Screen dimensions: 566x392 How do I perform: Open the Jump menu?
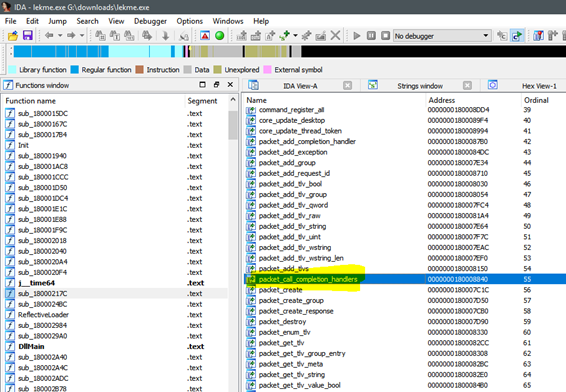point(57,21)
